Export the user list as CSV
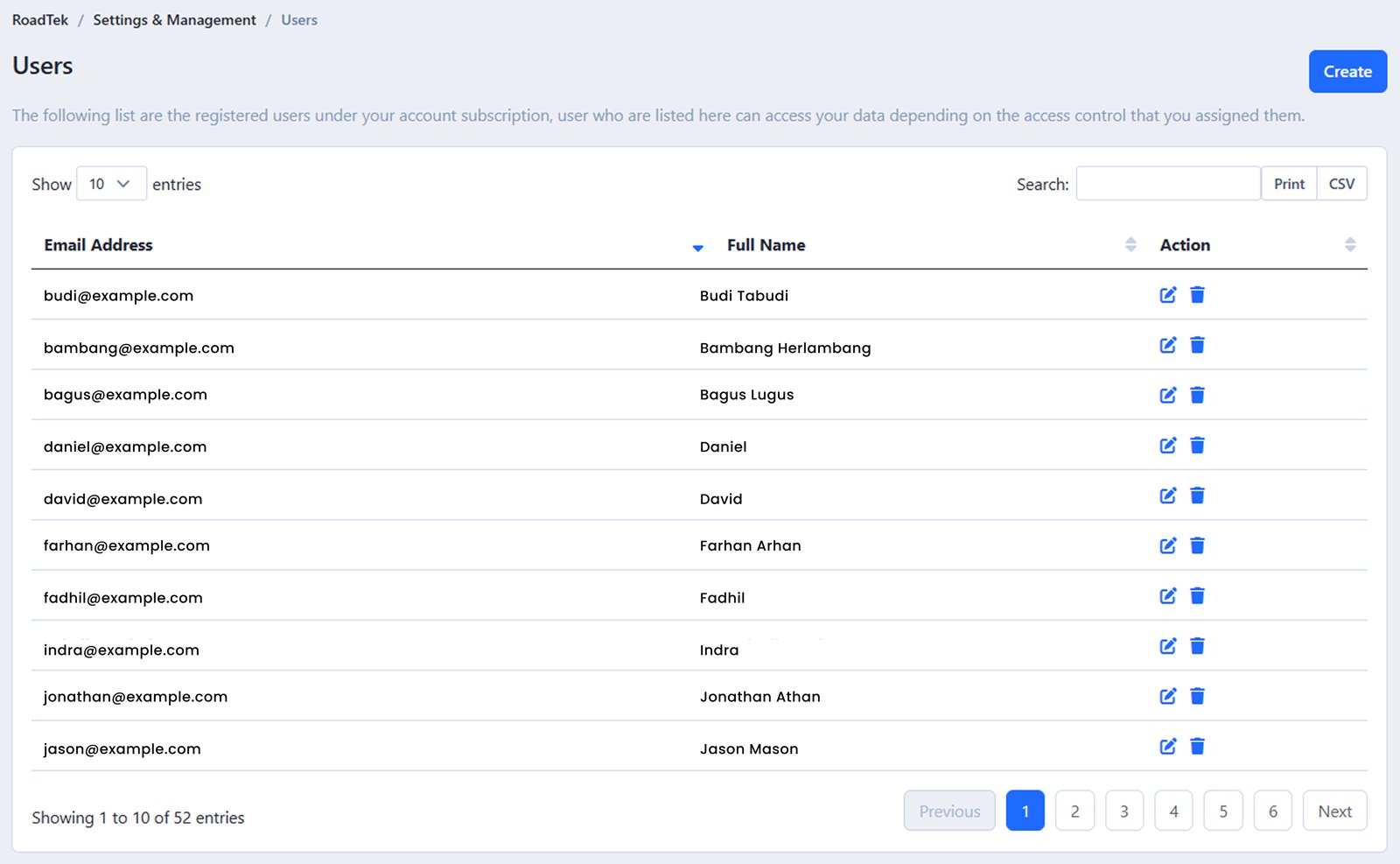The width and height of the screenshot is (1400, 864). coord(1340,184)
